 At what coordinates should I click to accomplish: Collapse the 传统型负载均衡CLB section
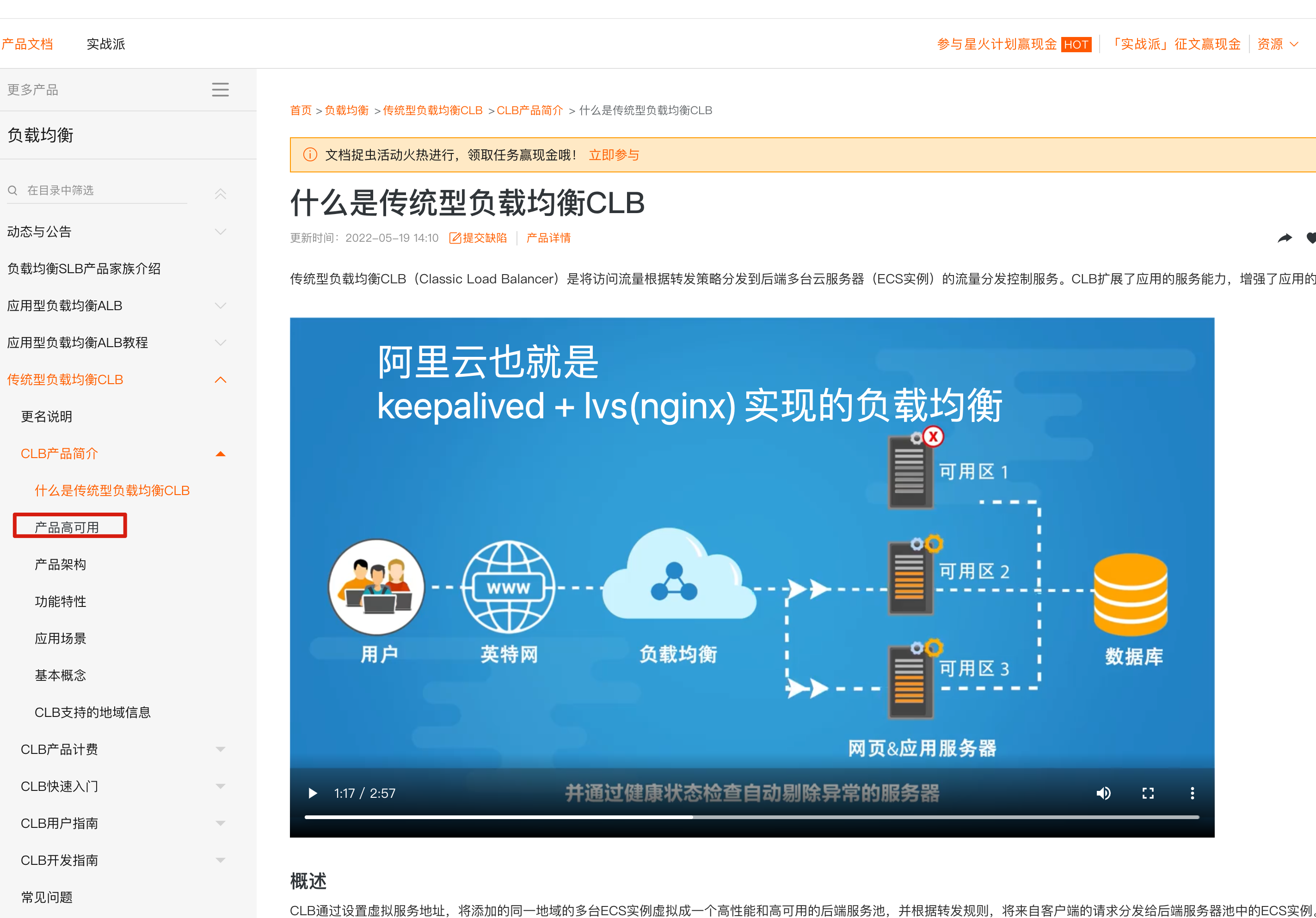pos(220,379)
